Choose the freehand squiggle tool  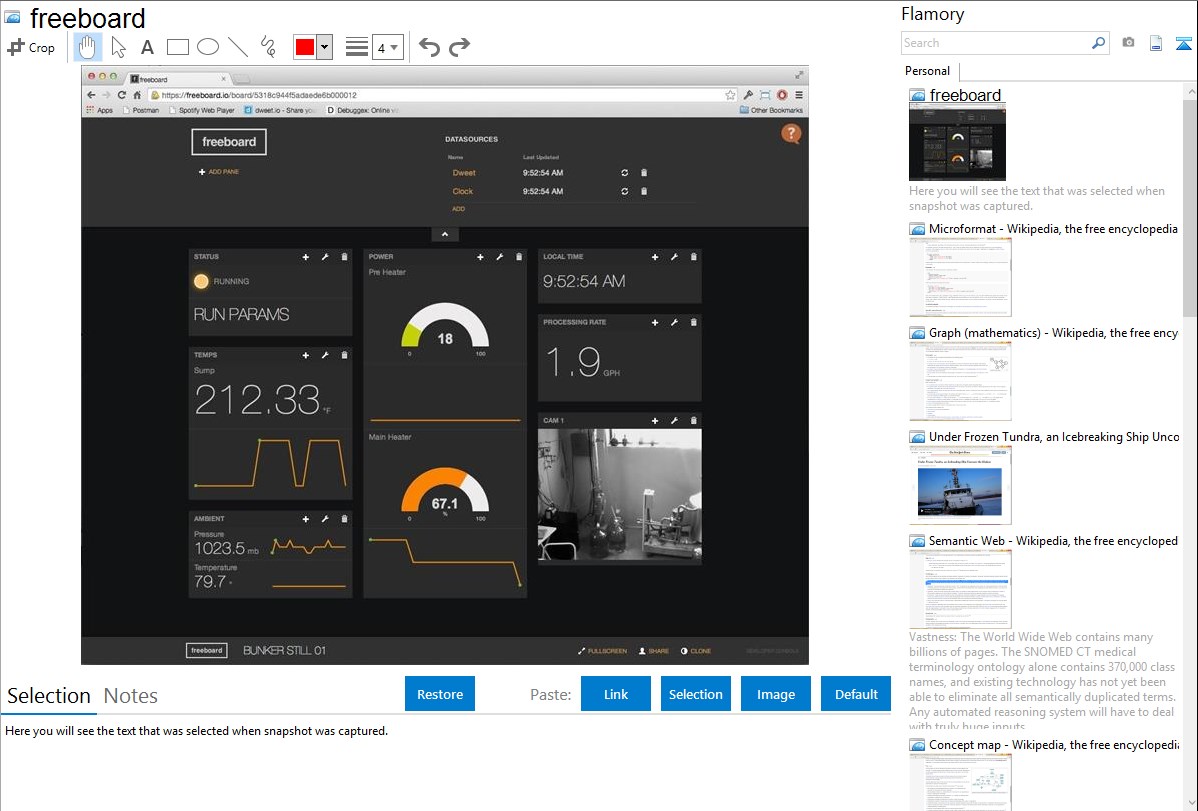point(268,47)
